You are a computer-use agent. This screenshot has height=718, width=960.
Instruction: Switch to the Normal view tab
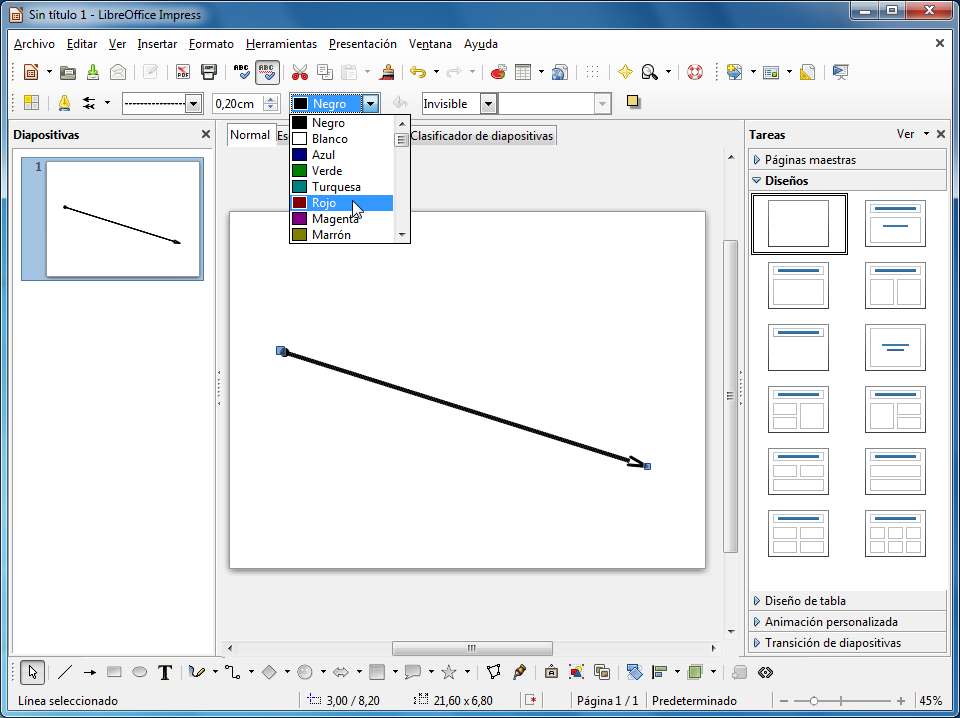(x=250, y=135)
